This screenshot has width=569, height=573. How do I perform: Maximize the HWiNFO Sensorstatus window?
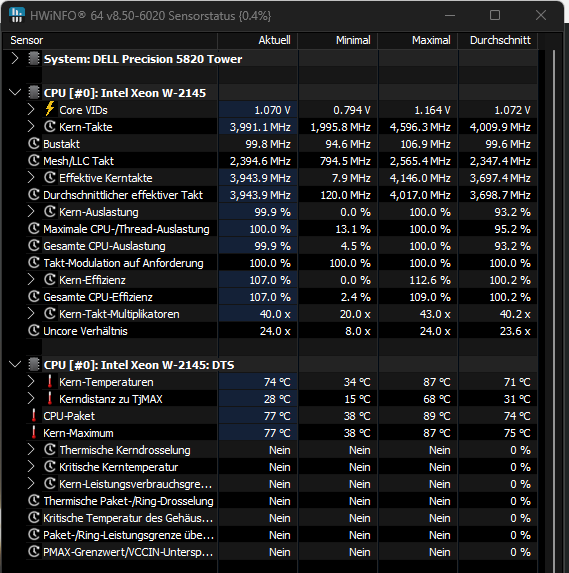click(495, 15)
